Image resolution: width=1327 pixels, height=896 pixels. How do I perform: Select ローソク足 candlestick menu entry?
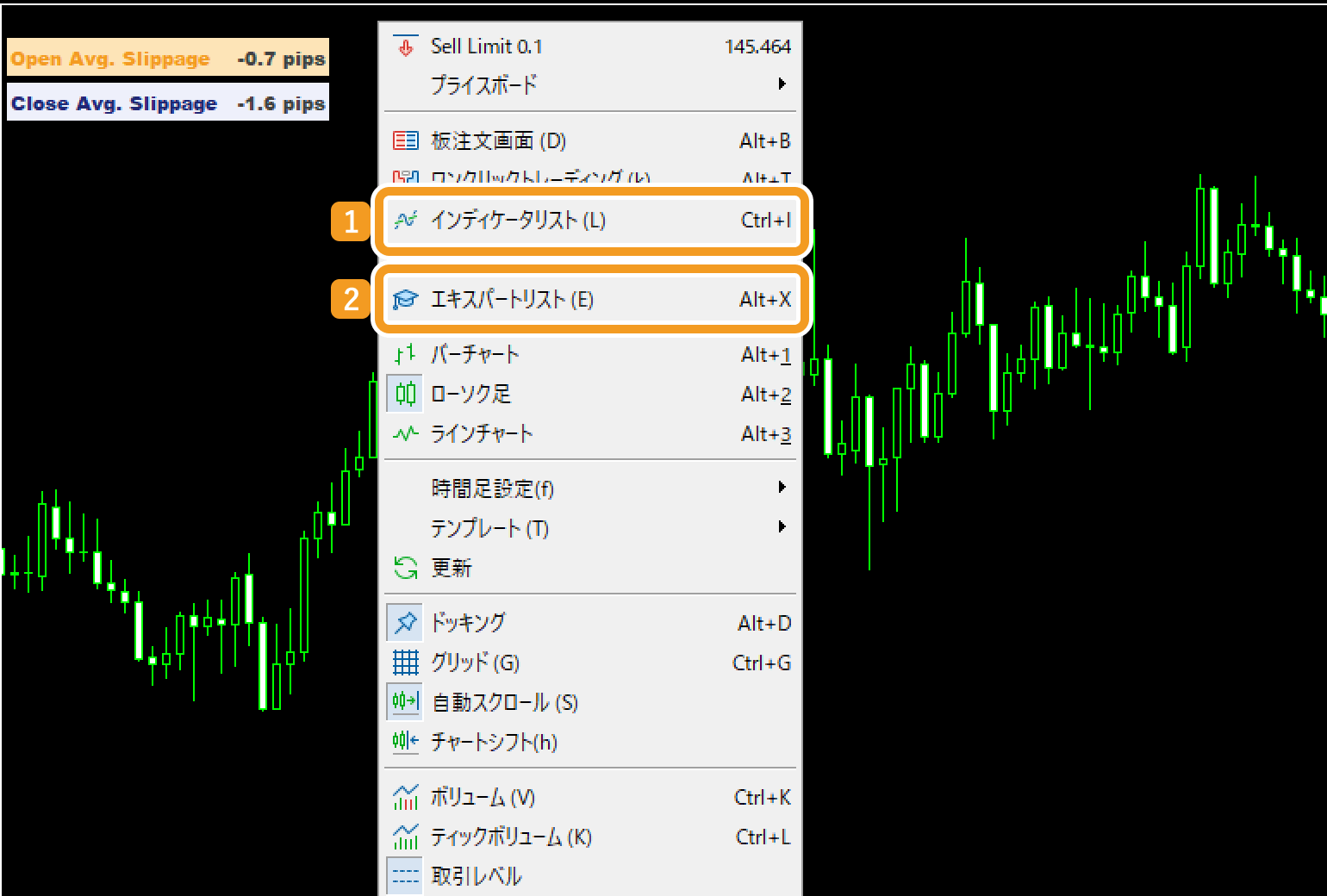pos(470,394)
